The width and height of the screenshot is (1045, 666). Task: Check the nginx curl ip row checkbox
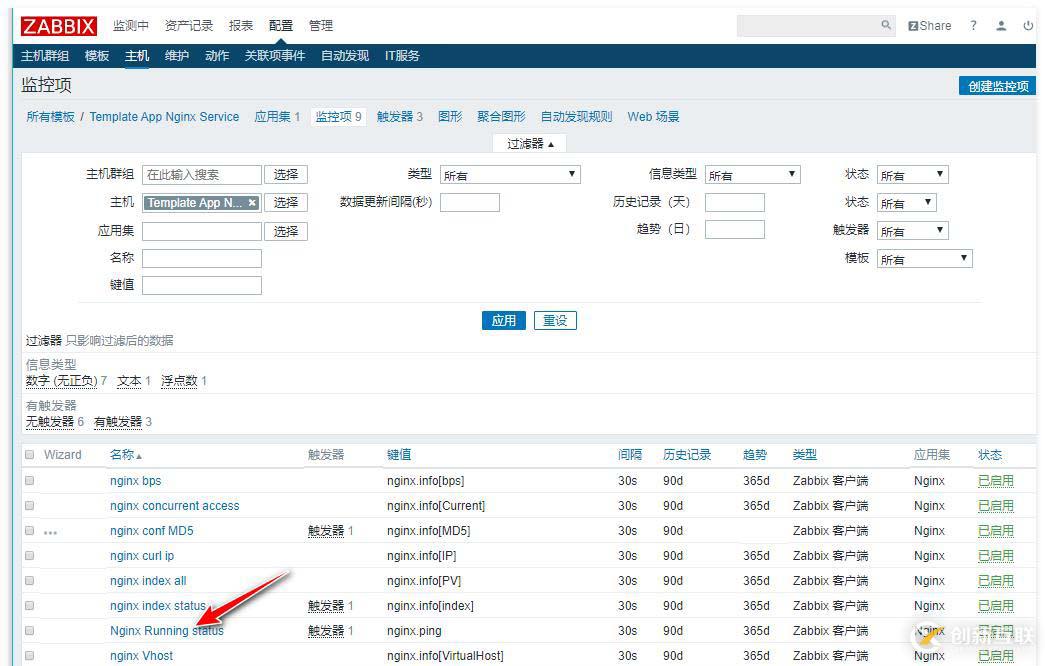click(x=29, y=555)
